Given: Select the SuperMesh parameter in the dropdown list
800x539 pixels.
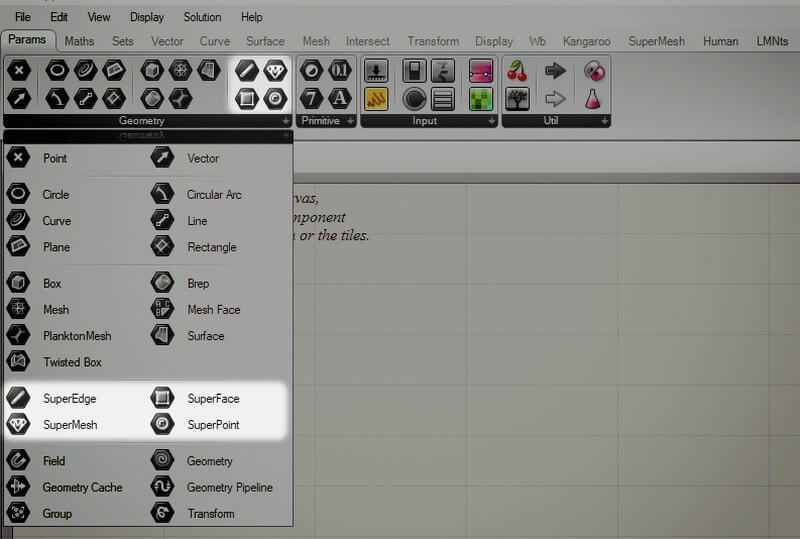Looking at the screenshot, I should (x=69, y=425).
